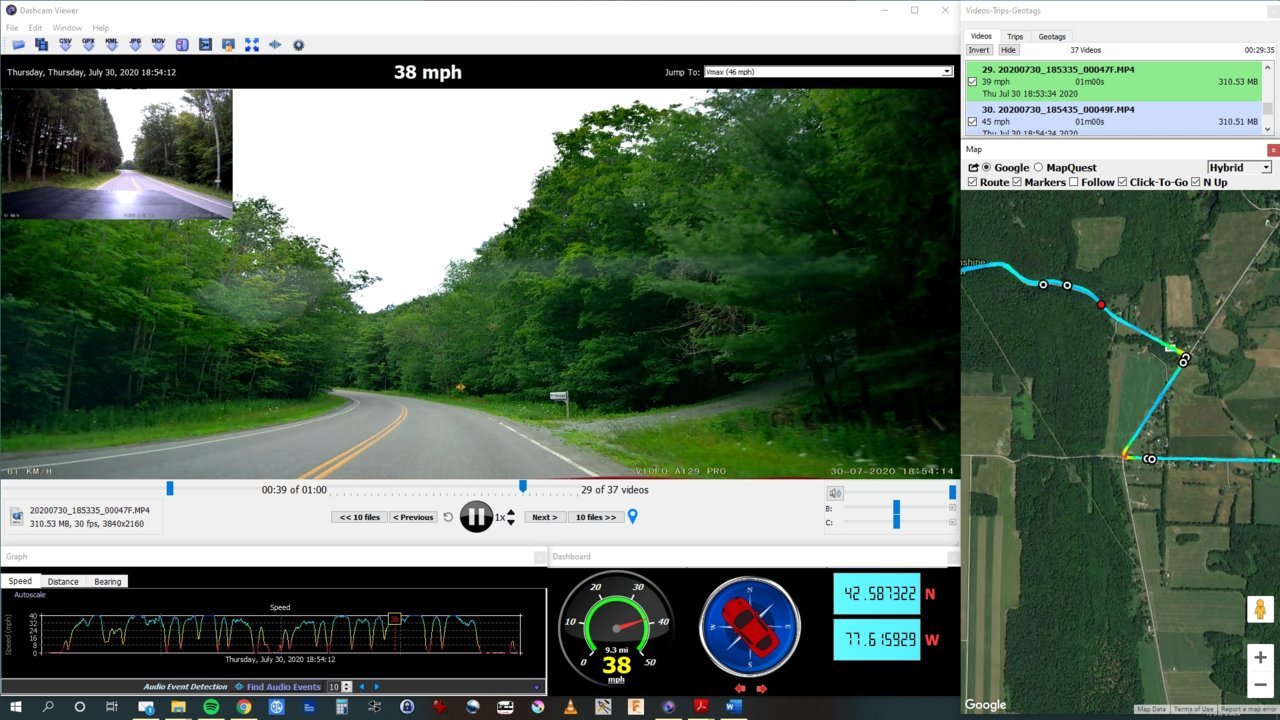
Task: Go to the Previous file
Action: (414, 517)
